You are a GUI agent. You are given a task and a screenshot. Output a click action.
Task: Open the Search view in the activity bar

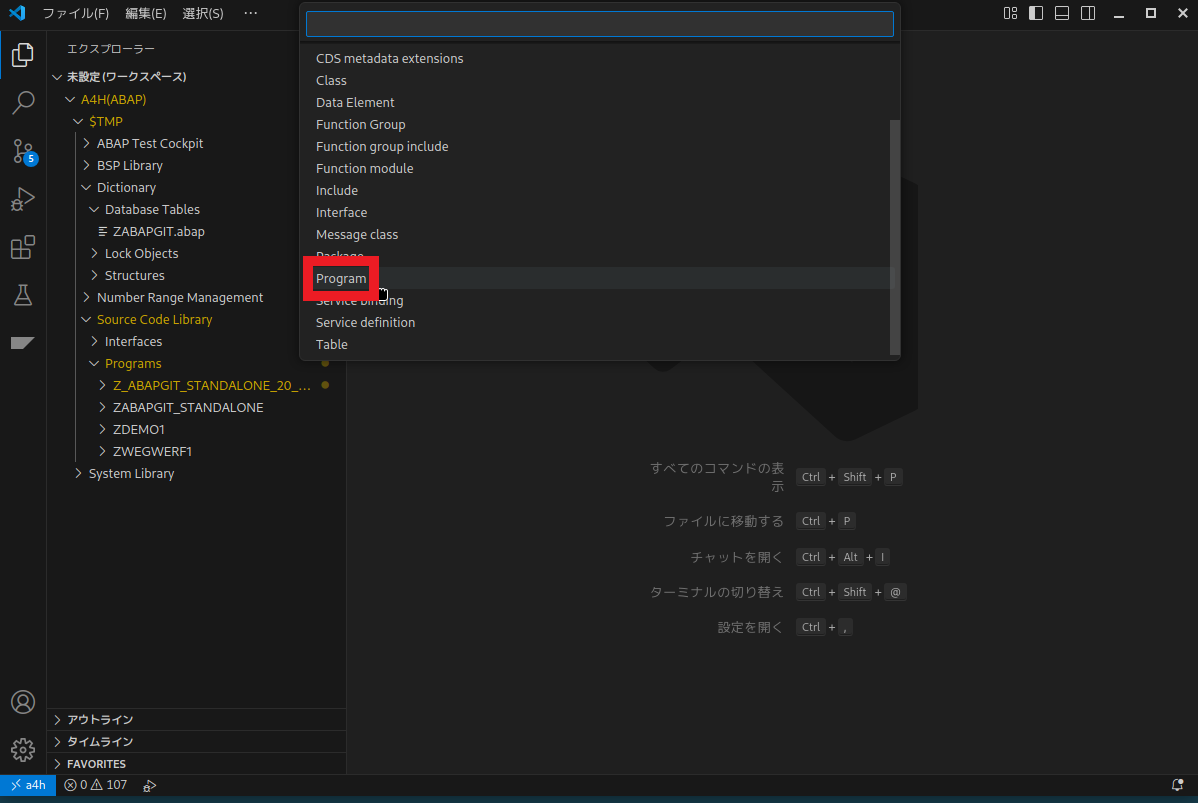(x=23, y=103)
